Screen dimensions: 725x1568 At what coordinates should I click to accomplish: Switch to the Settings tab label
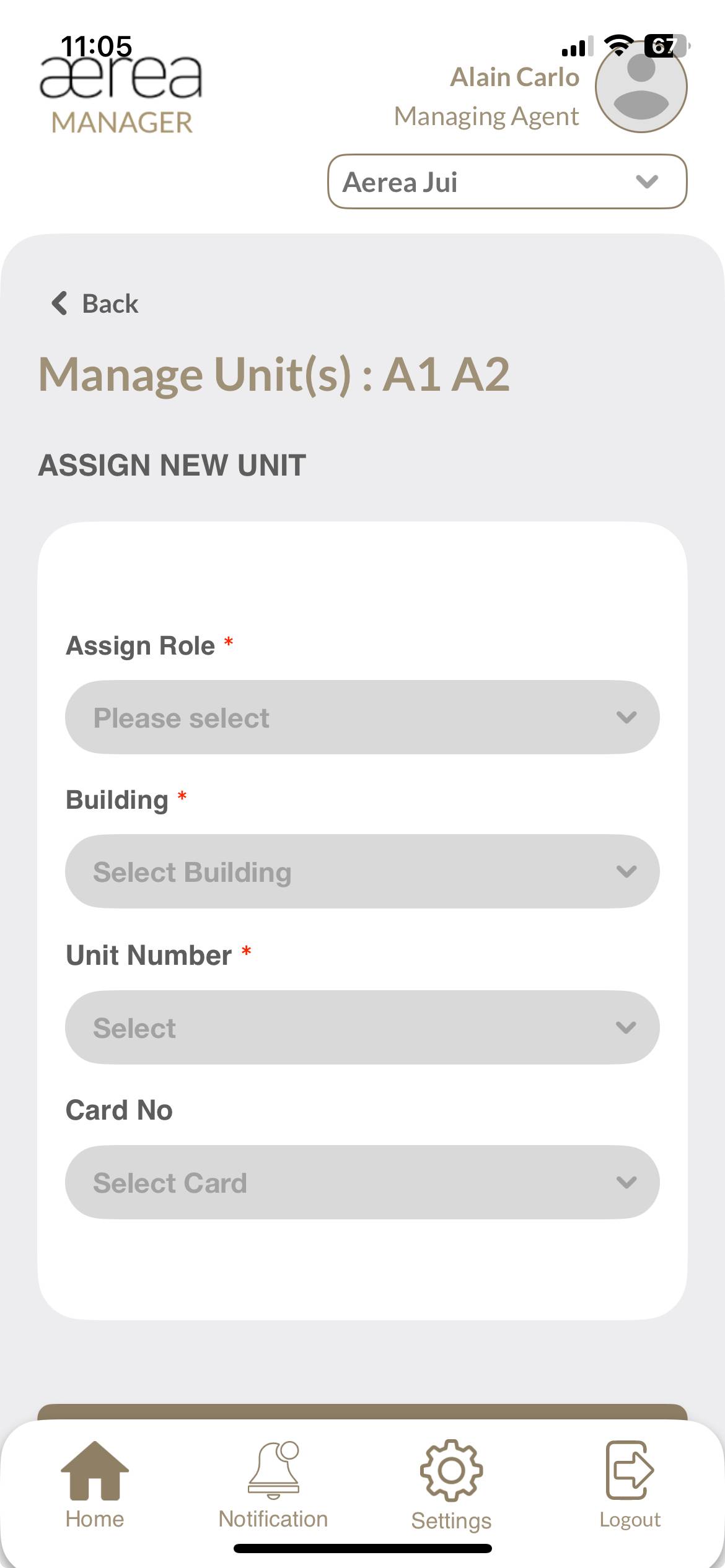451,1520
